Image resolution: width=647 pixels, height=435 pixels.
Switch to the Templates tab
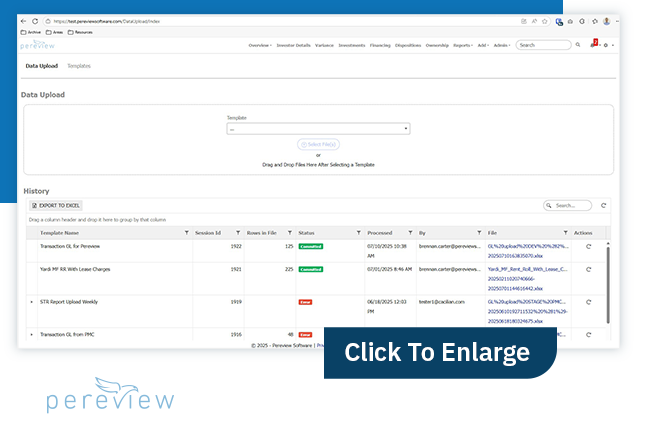coord(79,66)
